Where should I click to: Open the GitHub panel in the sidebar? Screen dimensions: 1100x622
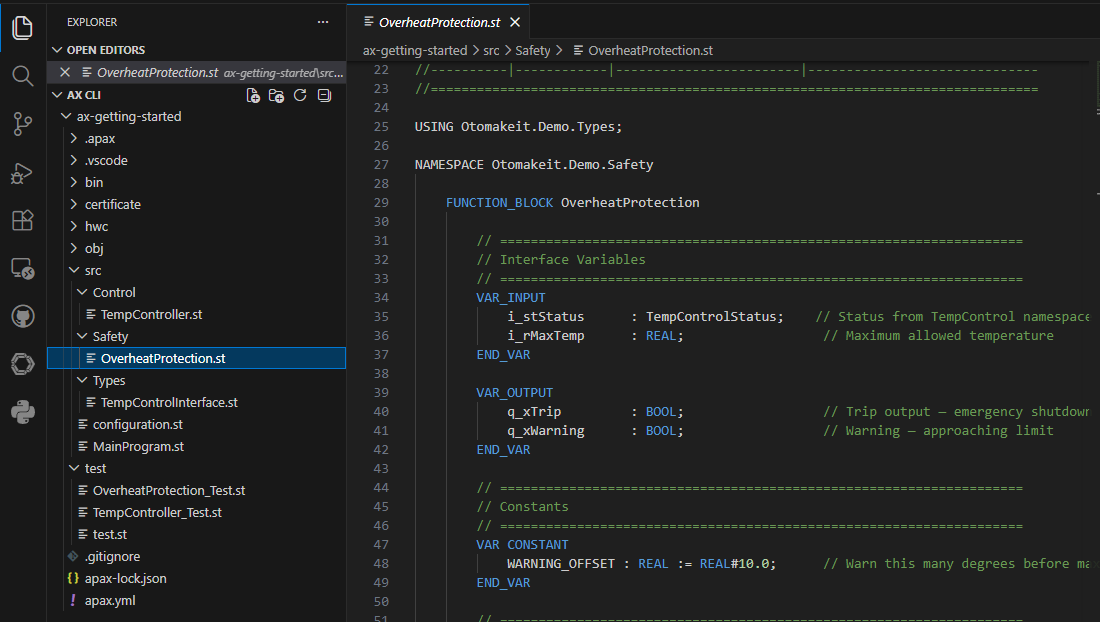(22, 314)
